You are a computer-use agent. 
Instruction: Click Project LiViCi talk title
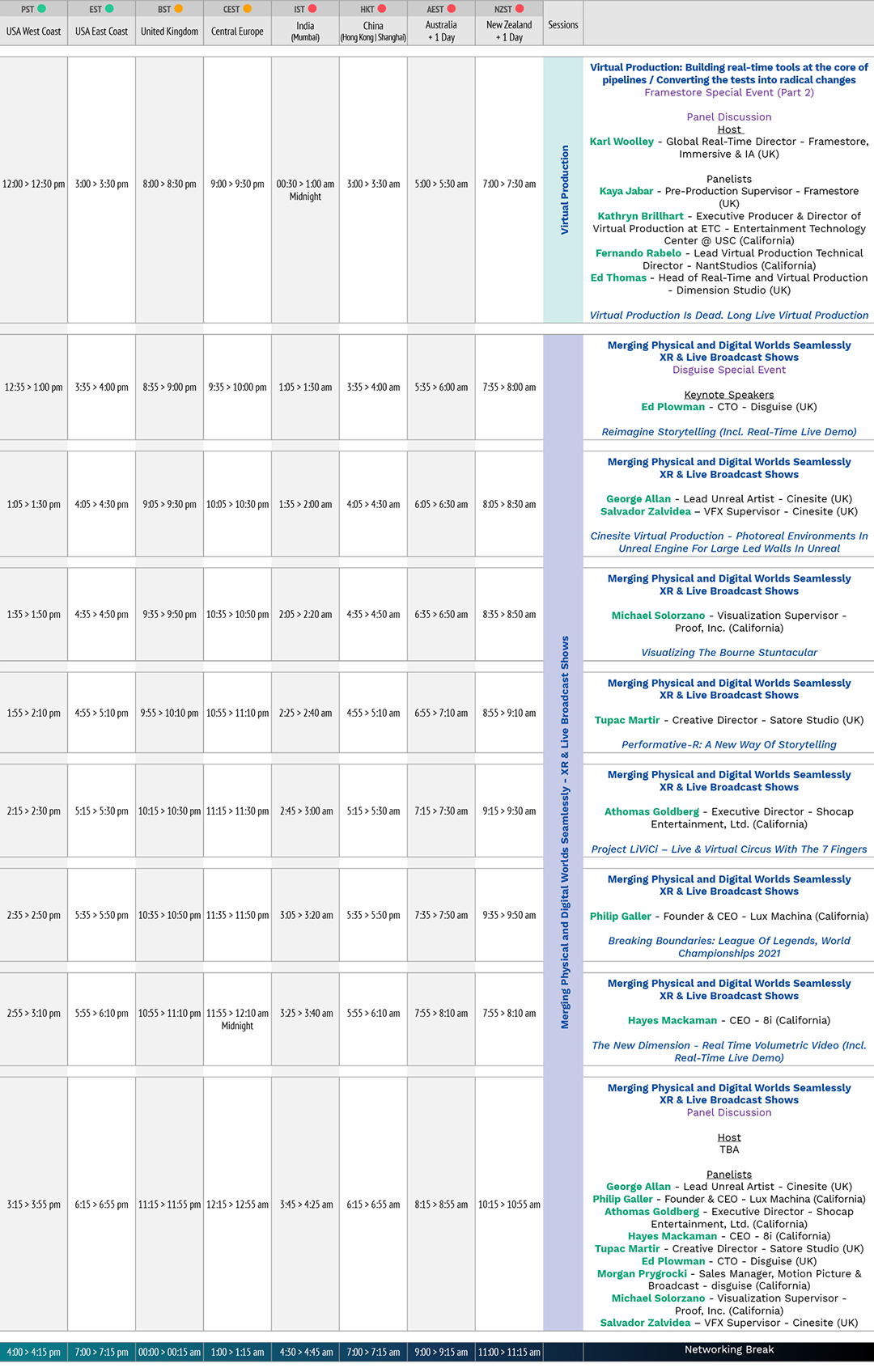coord(729,849)
